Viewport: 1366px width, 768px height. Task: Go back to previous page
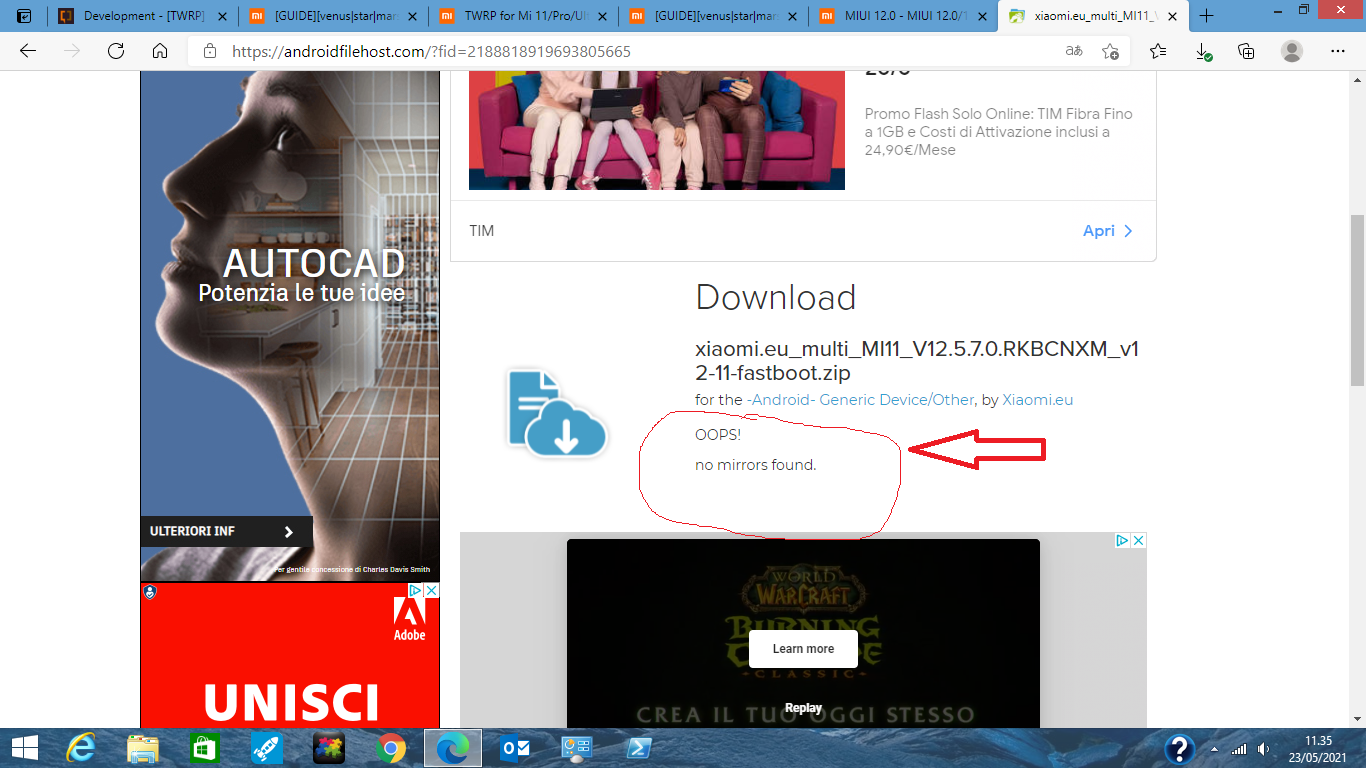click(28, 51)
